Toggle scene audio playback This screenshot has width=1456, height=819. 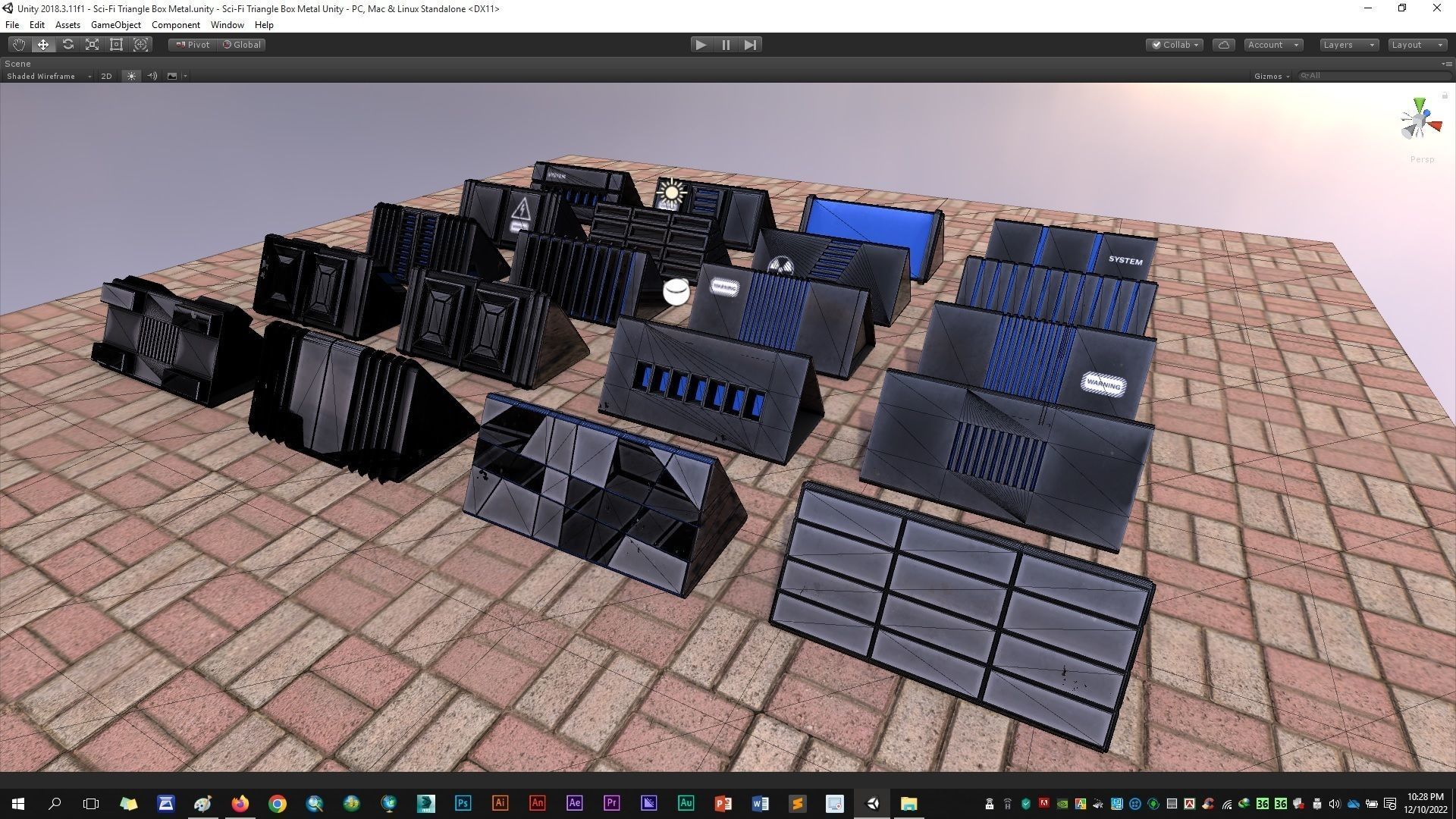click(x=152, y=76)
